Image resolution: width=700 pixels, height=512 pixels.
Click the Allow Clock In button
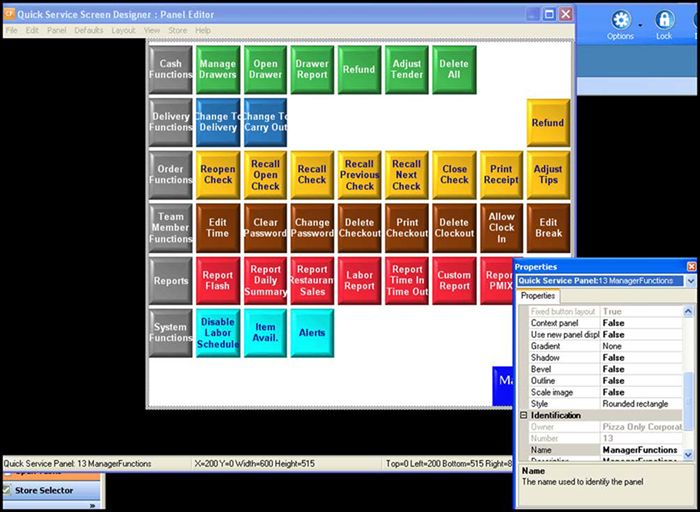point(501,228)
